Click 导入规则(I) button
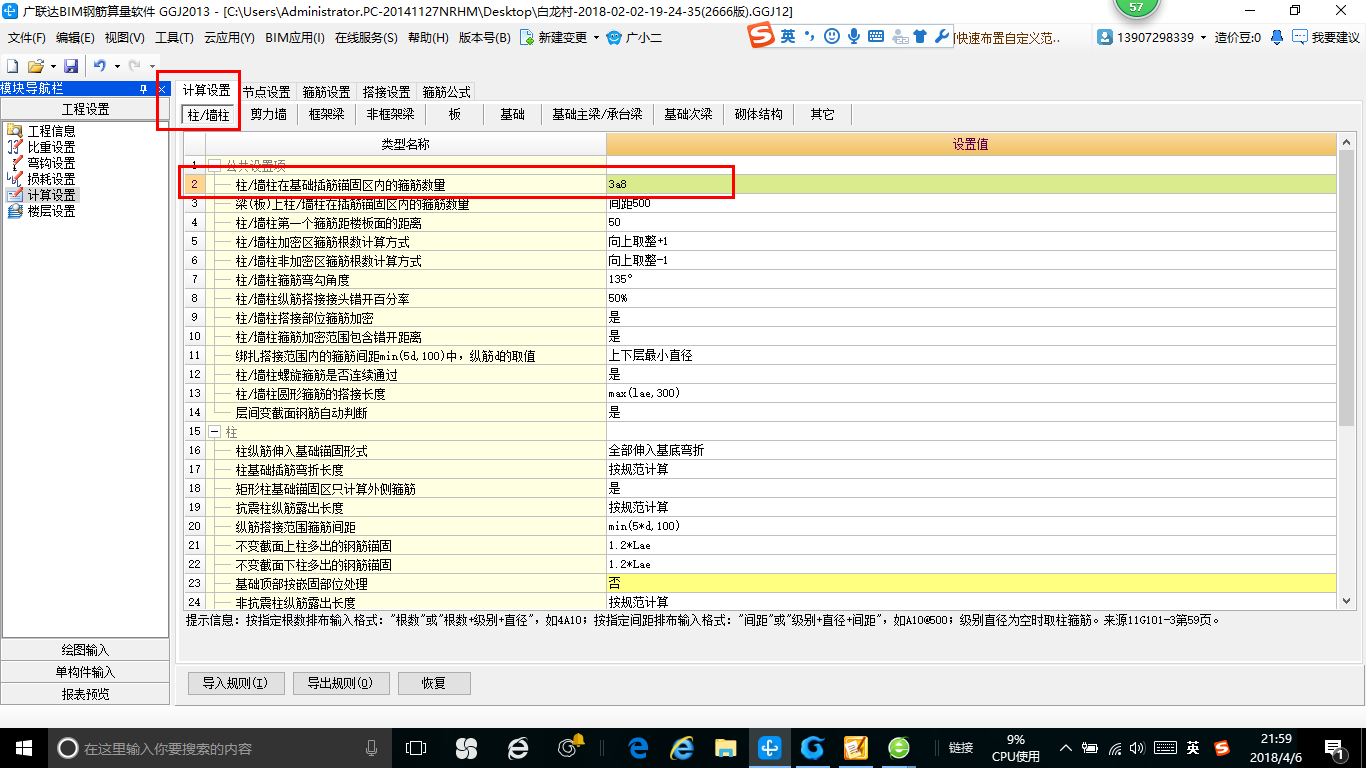The image size is (1366, 768). 235,684
